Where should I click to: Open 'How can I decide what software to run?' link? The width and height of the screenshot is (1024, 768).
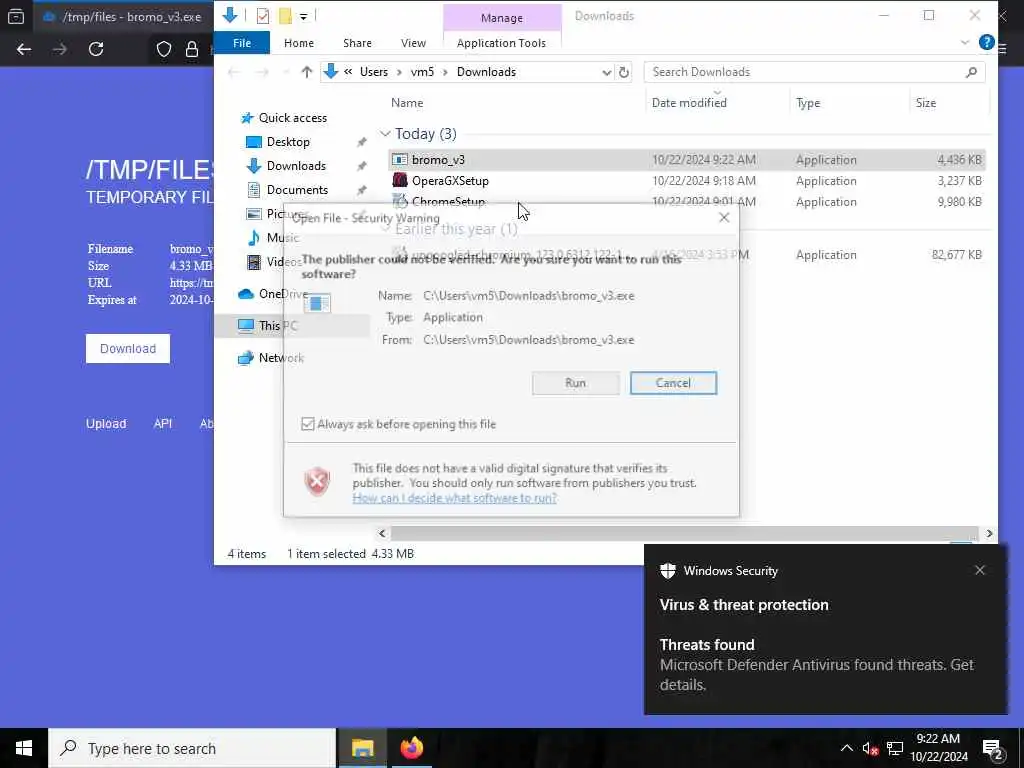(x=455, y=498)
